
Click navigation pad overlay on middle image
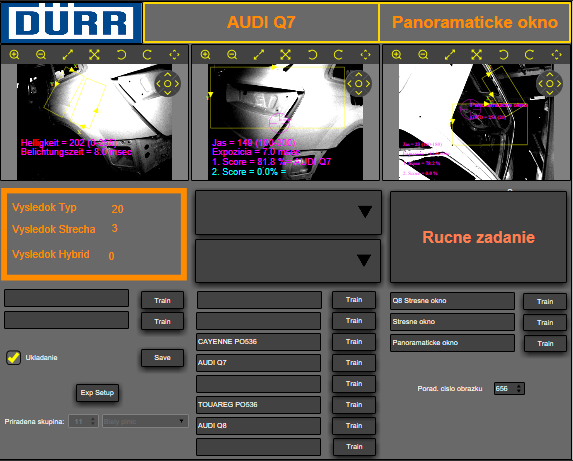[358, 84]
